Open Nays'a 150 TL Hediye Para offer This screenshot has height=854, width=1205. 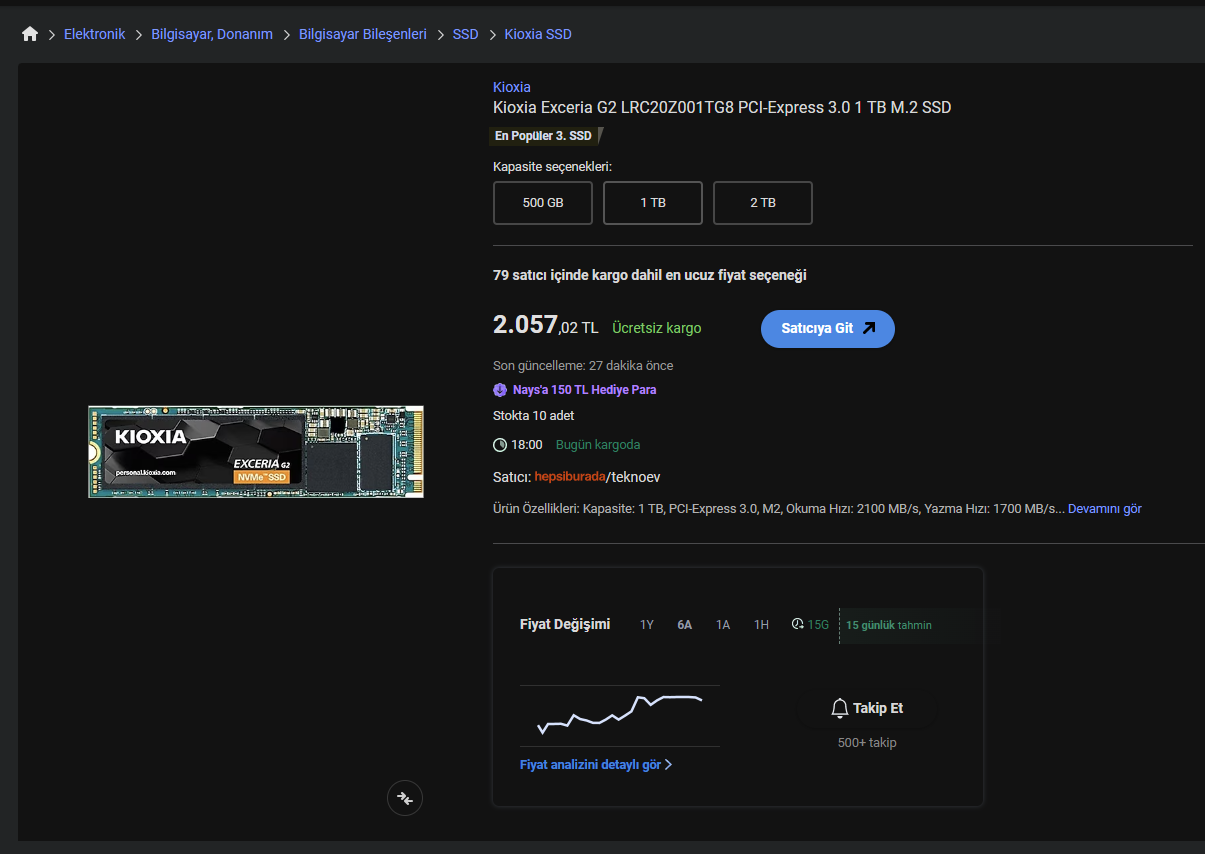584,390
